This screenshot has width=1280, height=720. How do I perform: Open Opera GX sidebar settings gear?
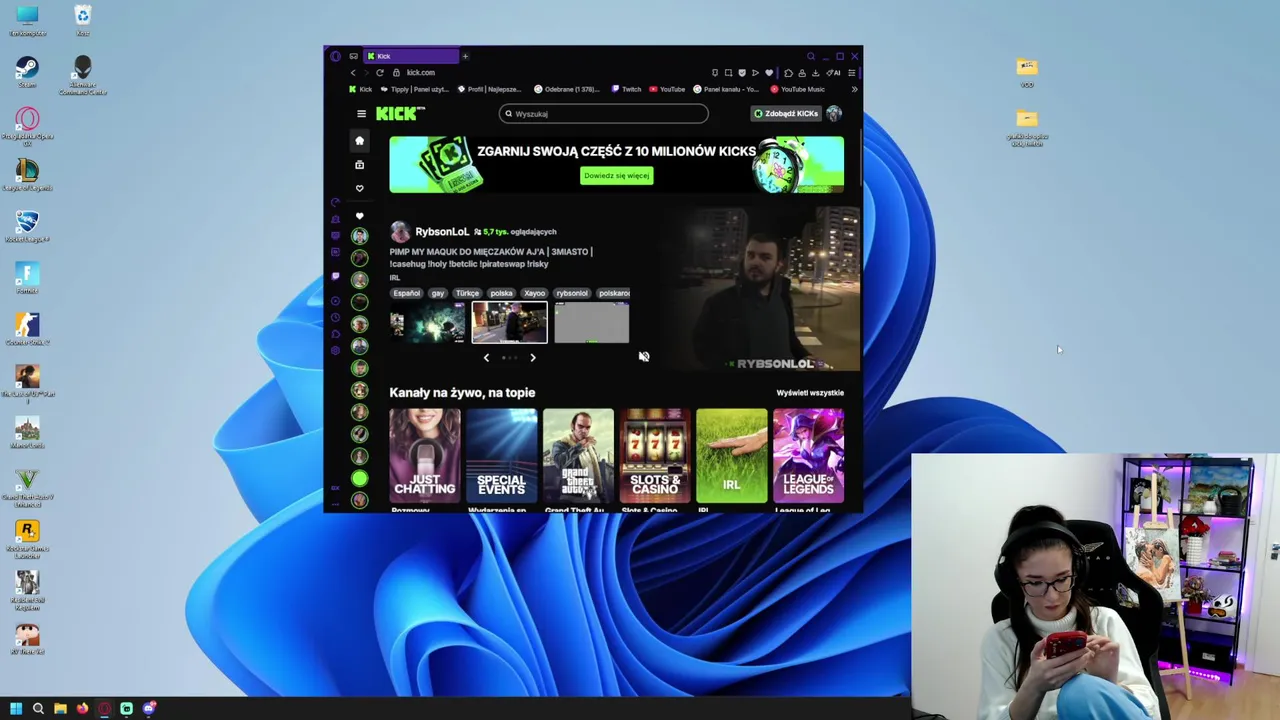[x=335, y=350]
